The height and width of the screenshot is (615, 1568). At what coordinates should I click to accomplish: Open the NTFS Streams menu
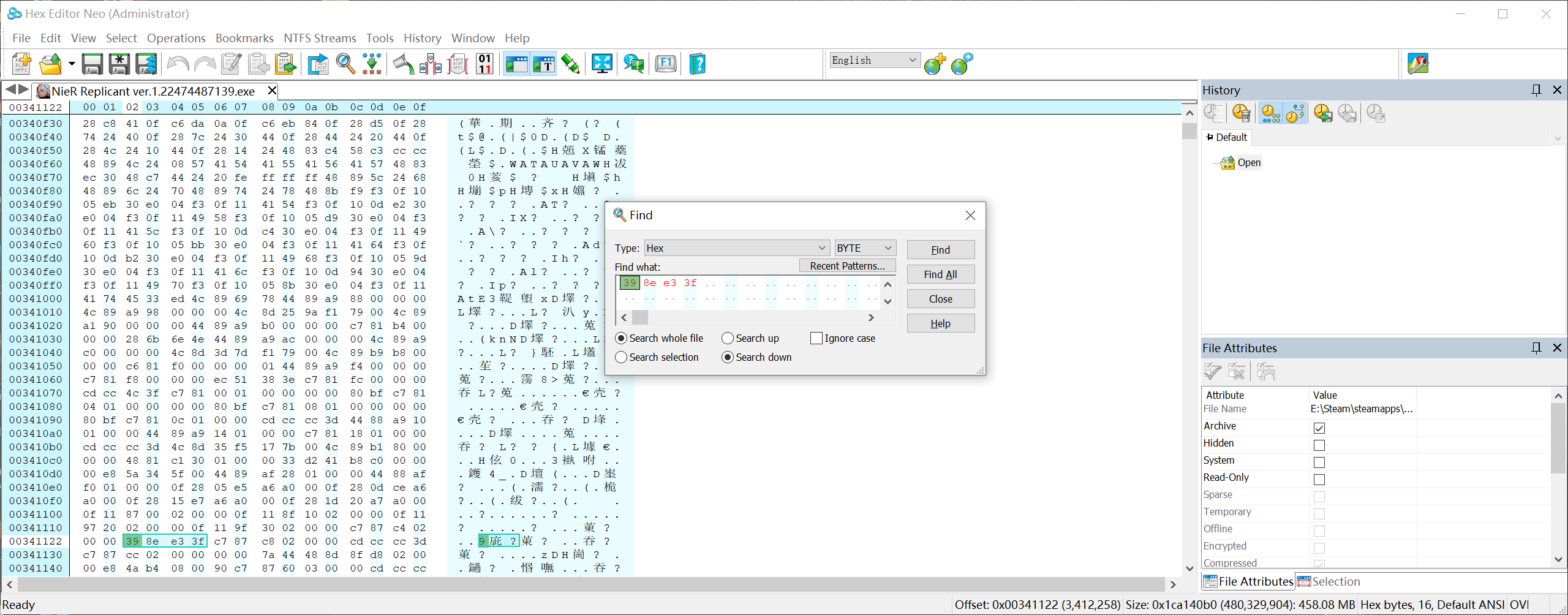[320, 38]
